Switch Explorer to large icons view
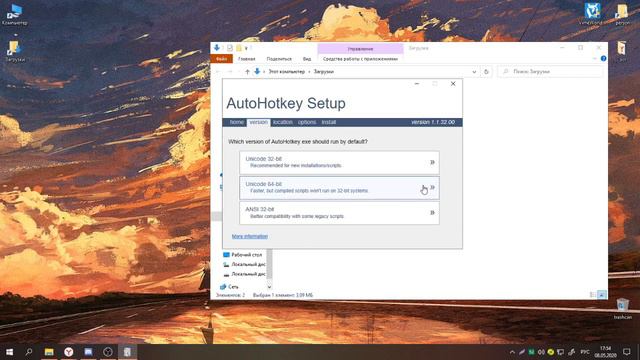This screenshot has width=640, height=360. point(602,295)
